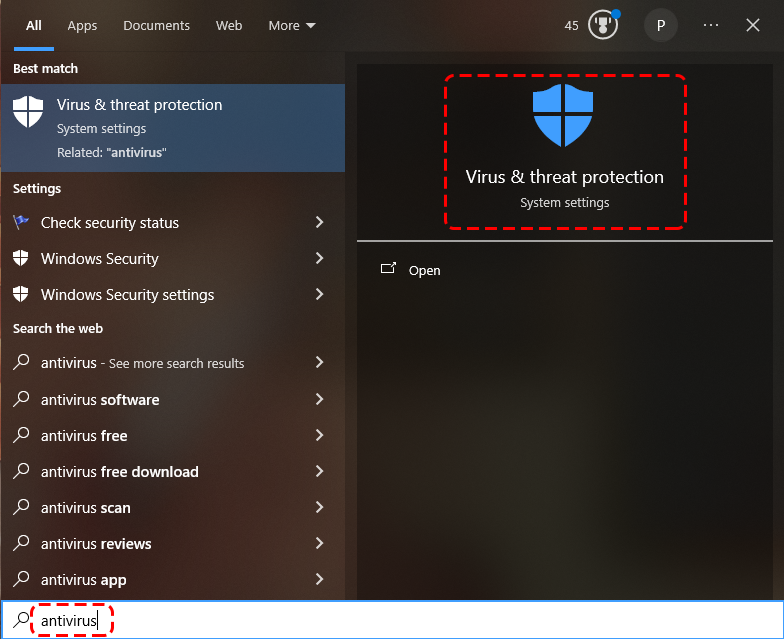Click the P account avatar

click(660, 25)
